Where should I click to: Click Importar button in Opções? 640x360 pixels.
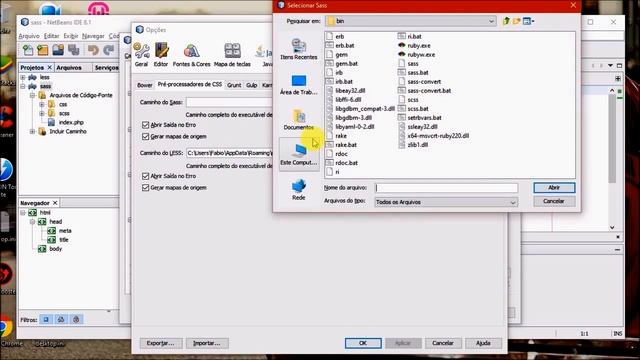coord(207,343)
